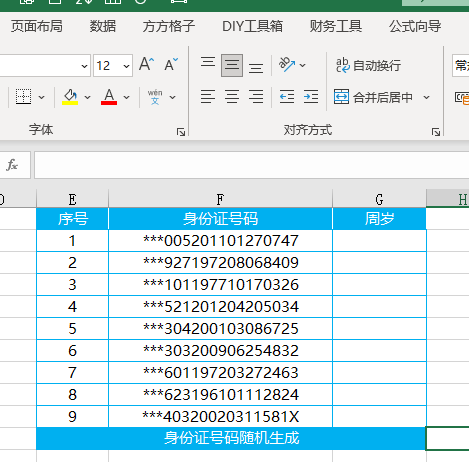Align text to the right
Image resolution: width=469 pixels, height=462 pixels.
click(x=256, y=96)
